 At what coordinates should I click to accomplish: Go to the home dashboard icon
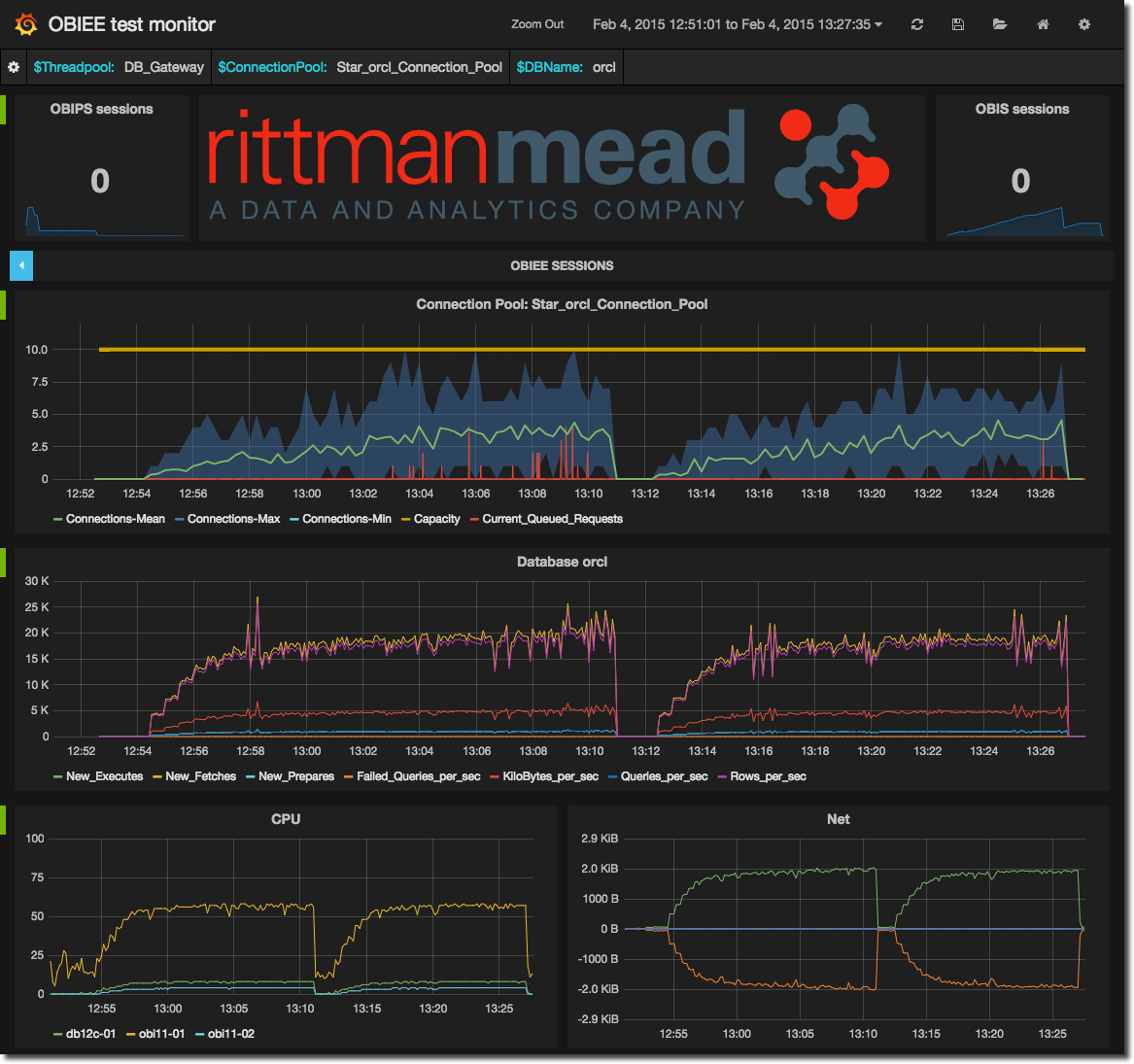pyautogui.click(x=1043, y=24)
